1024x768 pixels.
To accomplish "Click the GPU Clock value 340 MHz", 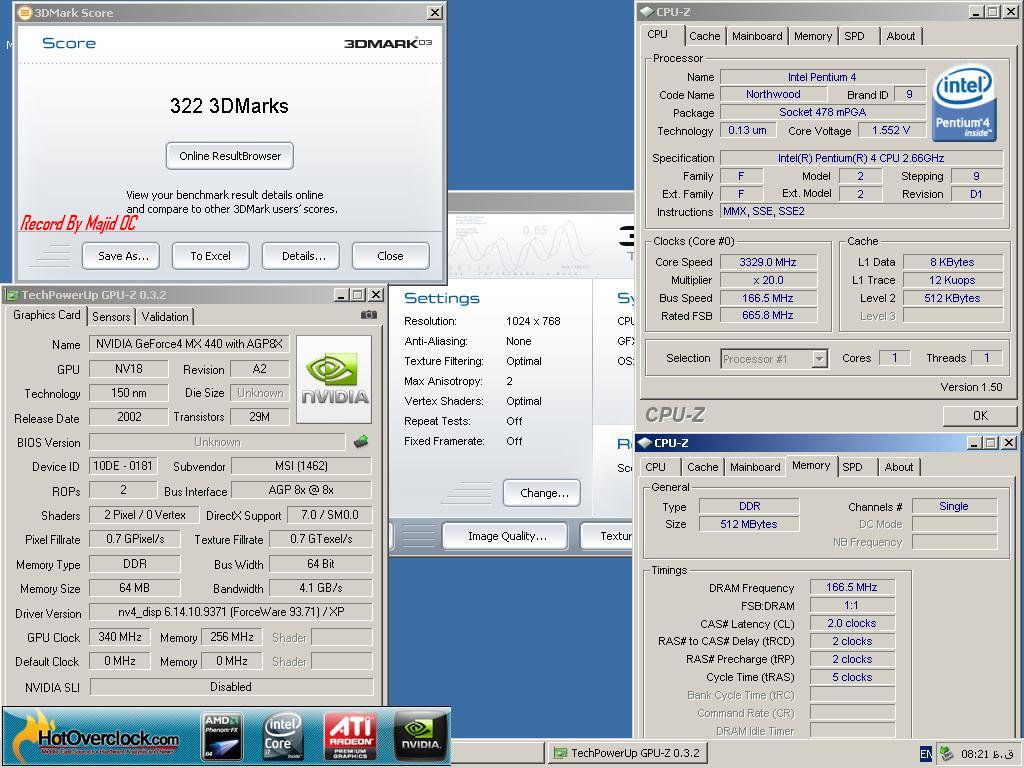I will pos(120,637).
